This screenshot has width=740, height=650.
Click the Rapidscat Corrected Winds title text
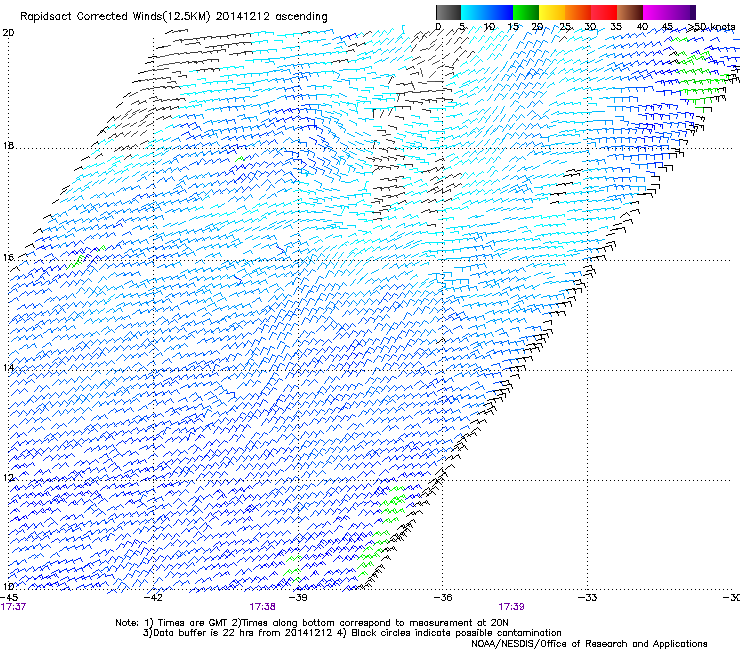pyautogui.click(x=174, y=17)
